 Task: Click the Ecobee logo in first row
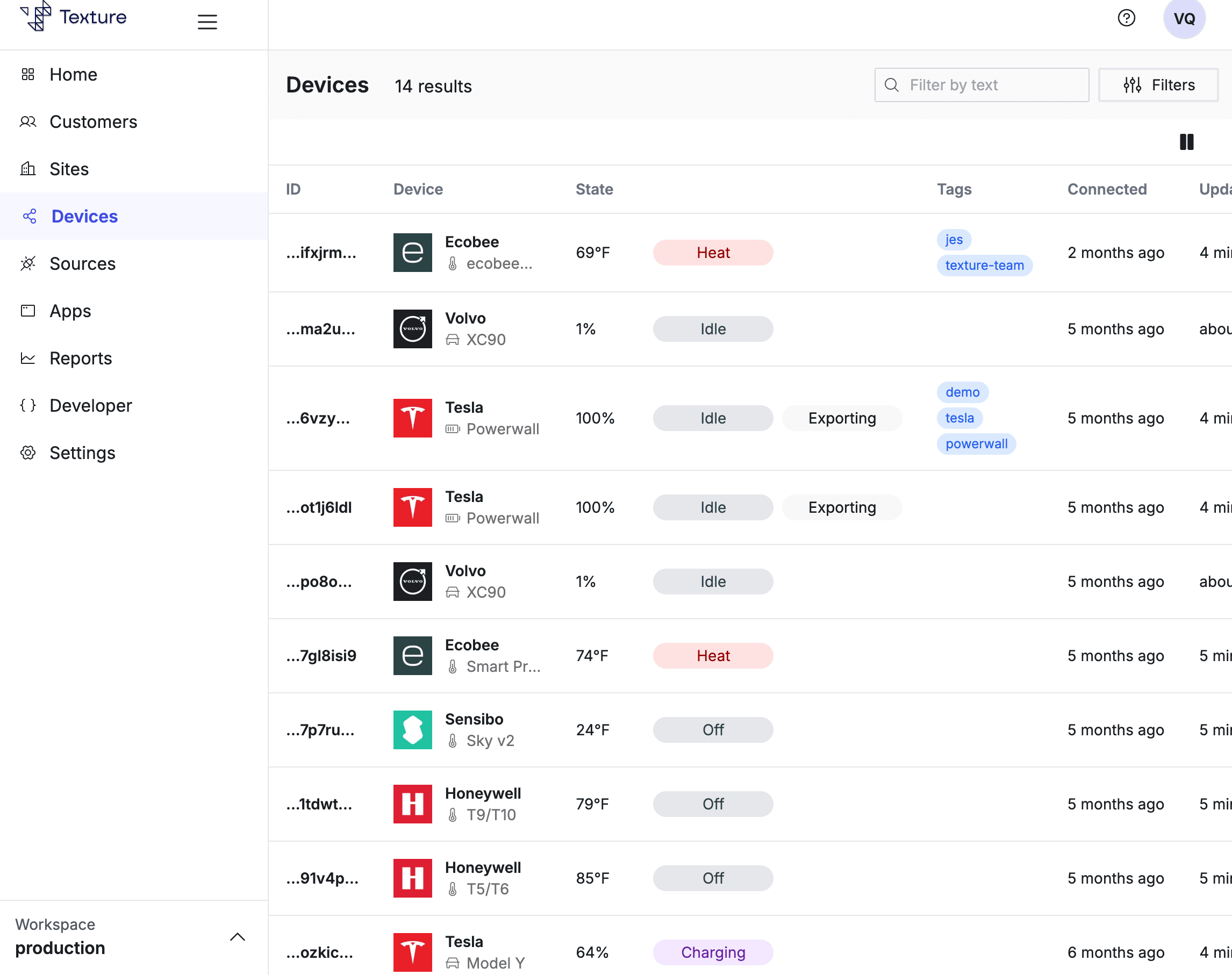point(412,252)
